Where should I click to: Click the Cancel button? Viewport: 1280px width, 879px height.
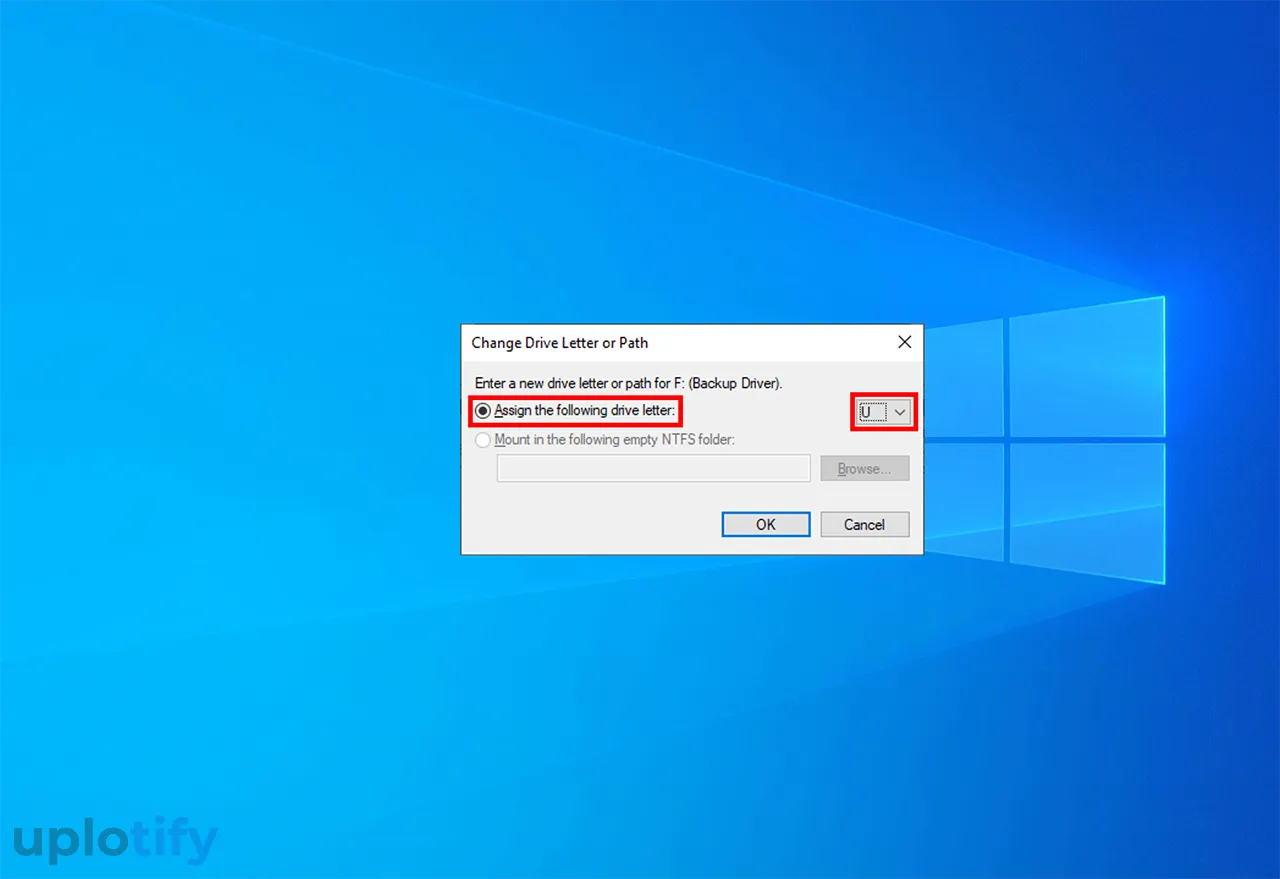pos(865,524)
